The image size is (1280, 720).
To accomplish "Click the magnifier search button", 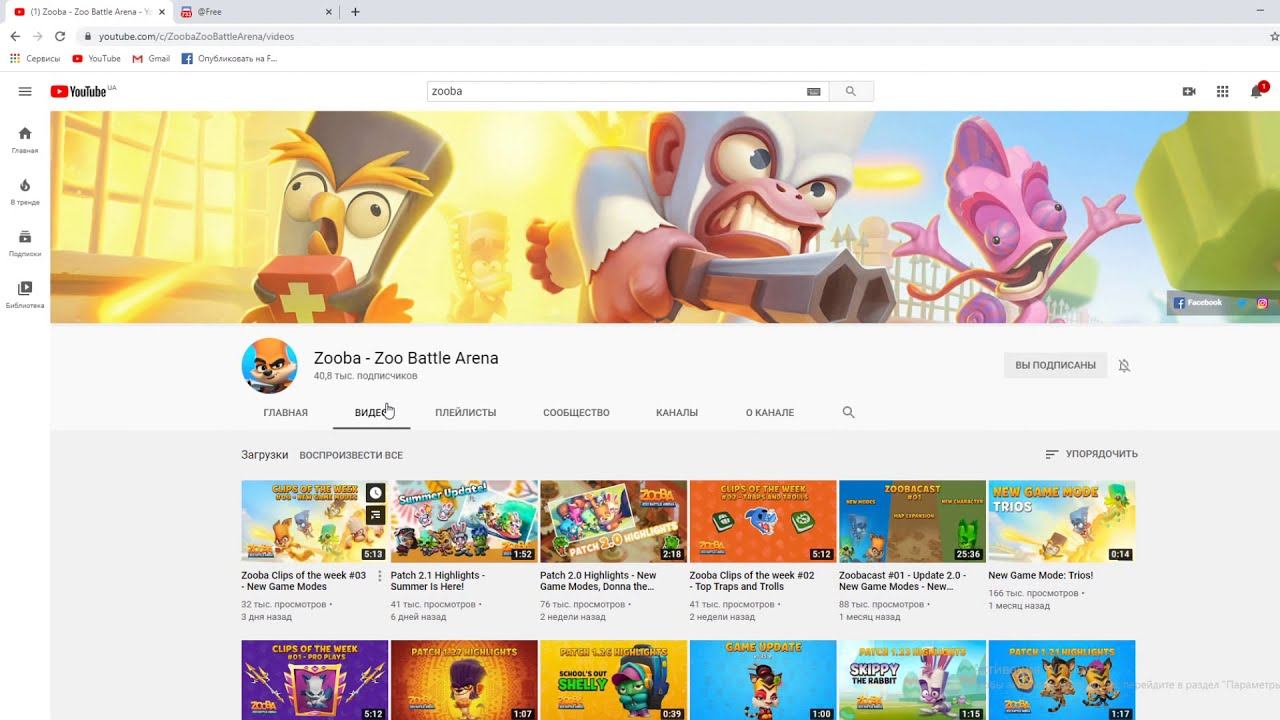I will click(851, 91).
